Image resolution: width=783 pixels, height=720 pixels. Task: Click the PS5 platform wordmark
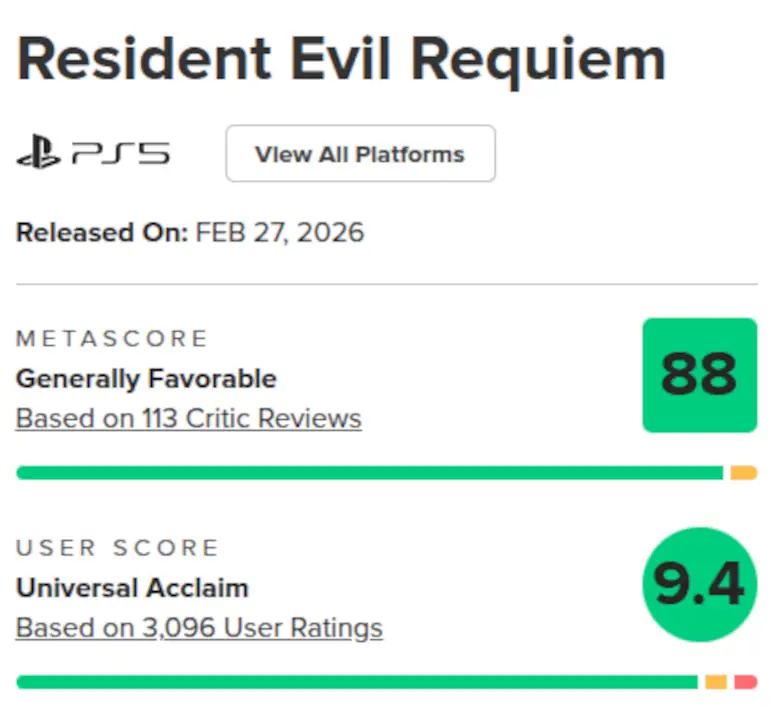click(121, 154)
